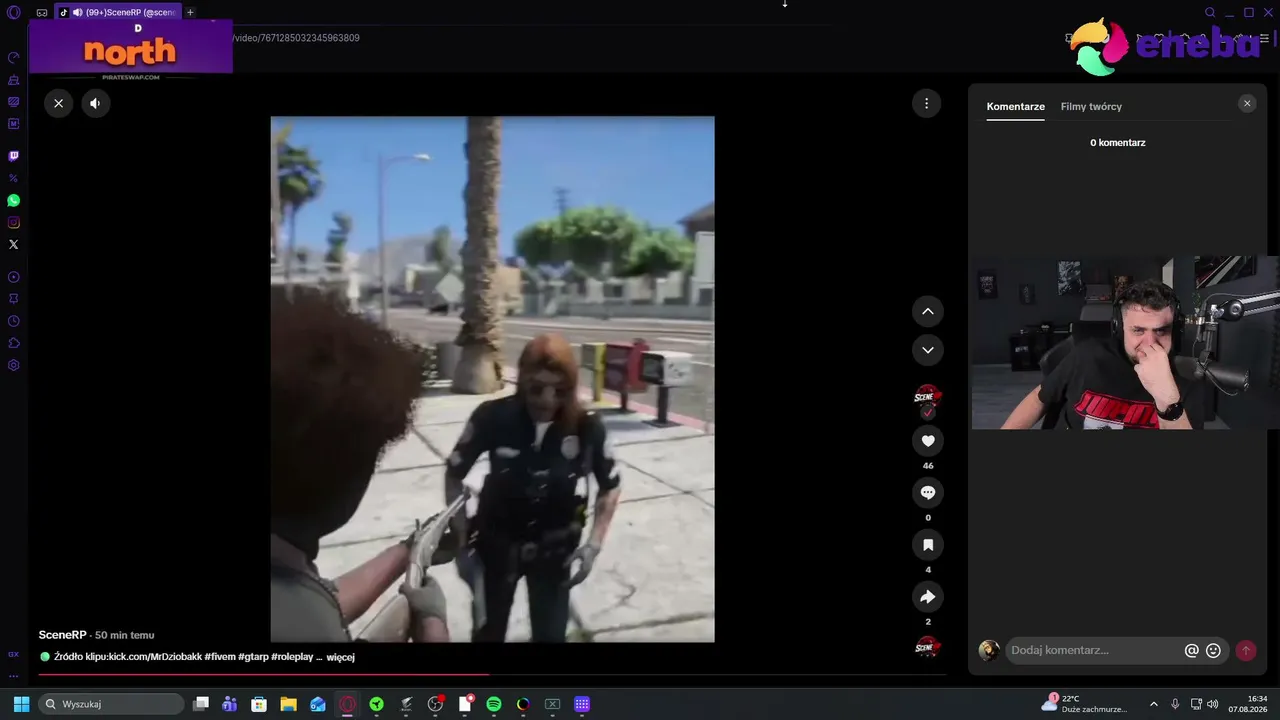Click the #fivem hashtag in the caption
The height and width of the screenshot is (720, 1280).
[220, 657]
